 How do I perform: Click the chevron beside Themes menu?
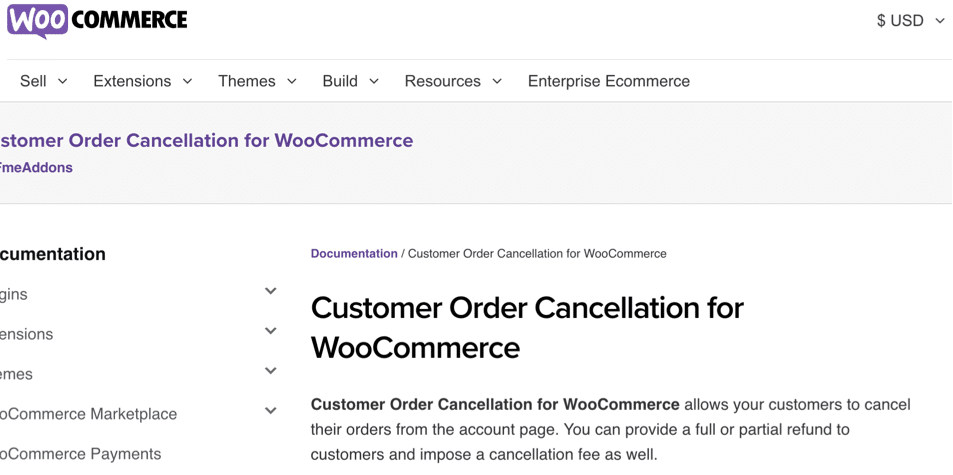tap(292, 81)
